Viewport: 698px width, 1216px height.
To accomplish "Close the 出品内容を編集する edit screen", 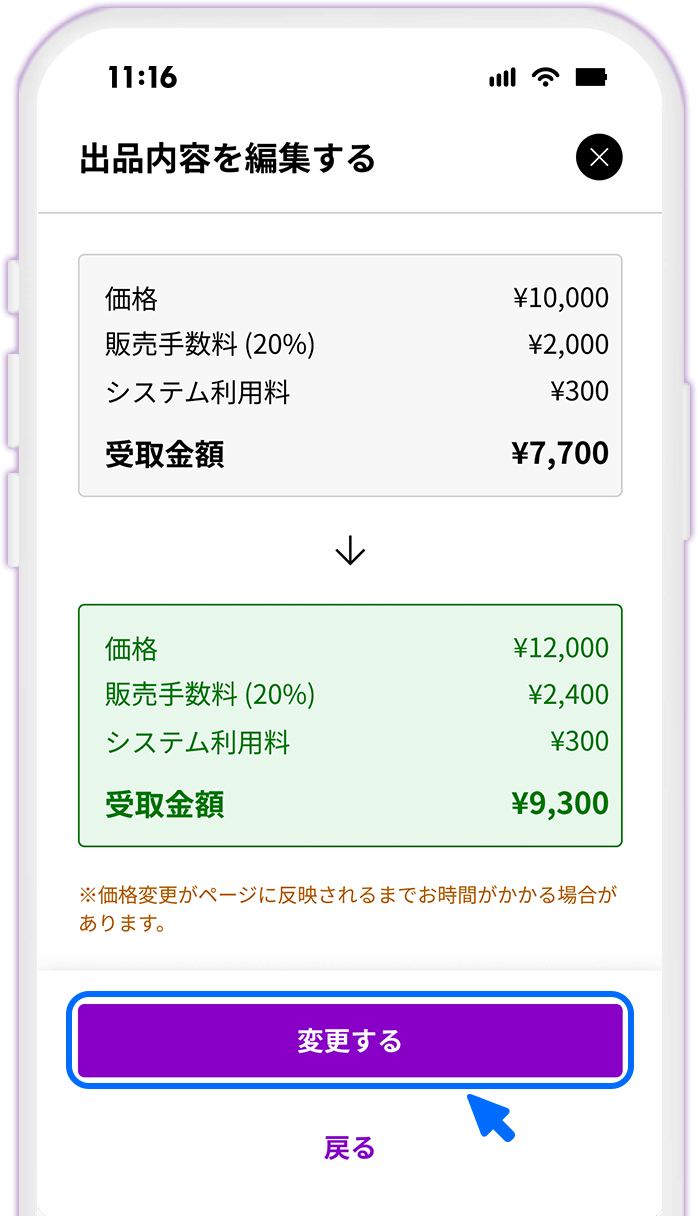I will (x=599, y=157).
